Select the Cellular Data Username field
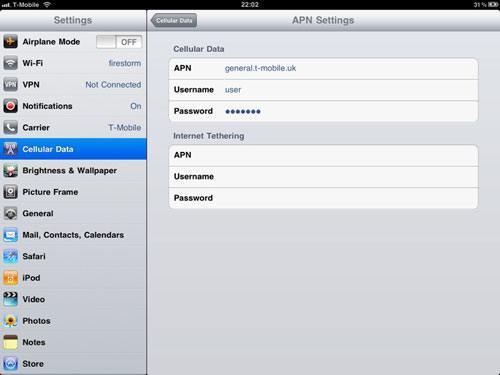 tap(323, 90)
